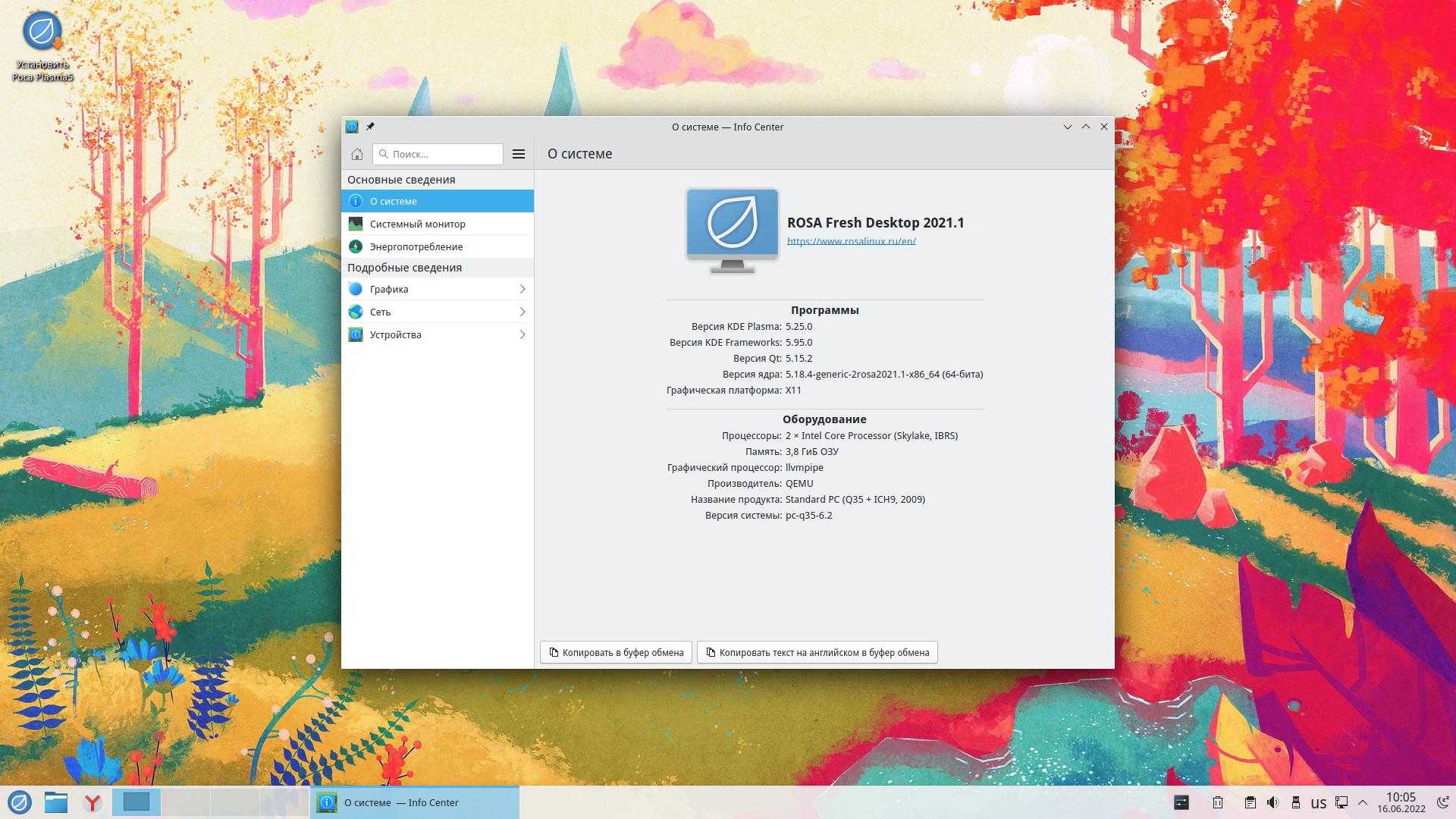Select the О системе sidebar item
The height and width of the screenshot is (819, 1456).
point(437,201)
